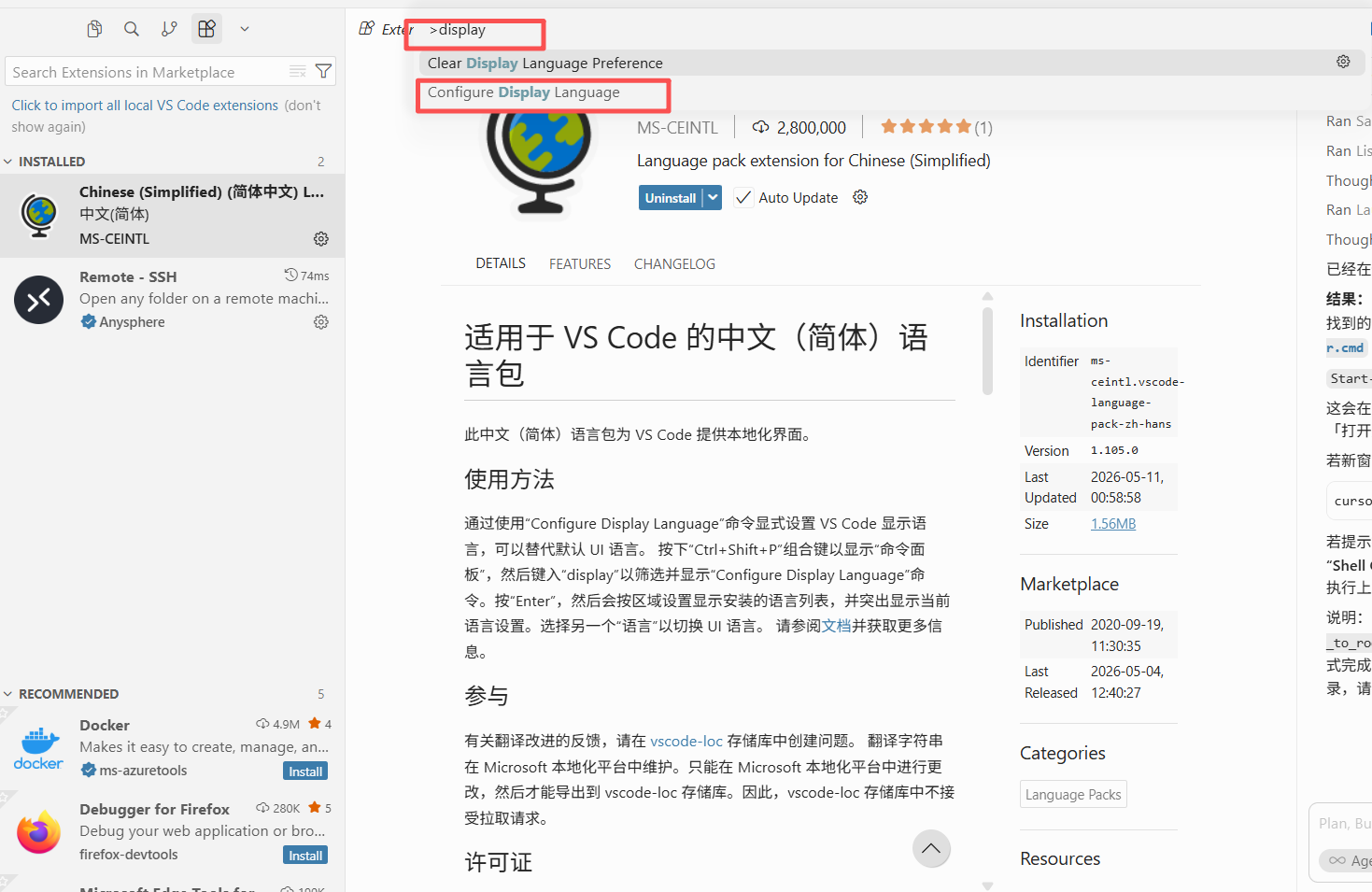Open the extensions filter funnel icon
This screenshot has width=1372, height=892.
[x=323, y=71]
